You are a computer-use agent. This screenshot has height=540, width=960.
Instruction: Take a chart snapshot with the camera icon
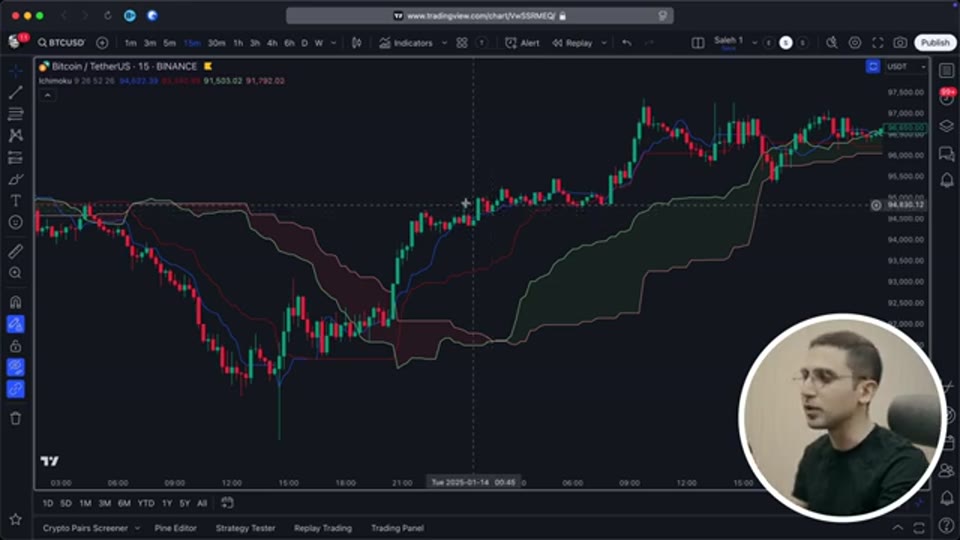pos(900,43)
